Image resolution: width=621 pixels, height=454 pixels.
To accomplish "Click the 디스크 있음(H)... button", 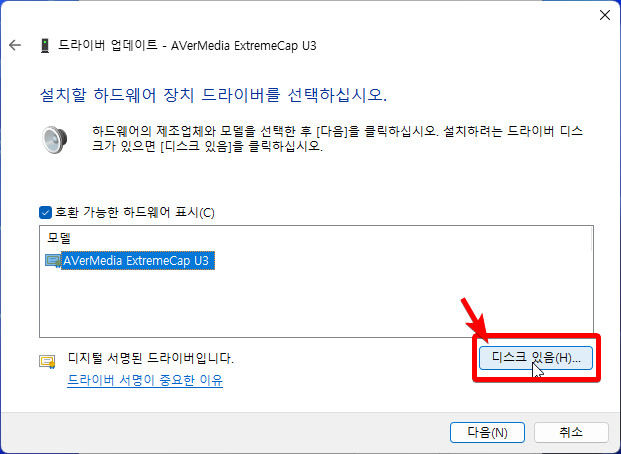I will point(536,358).
